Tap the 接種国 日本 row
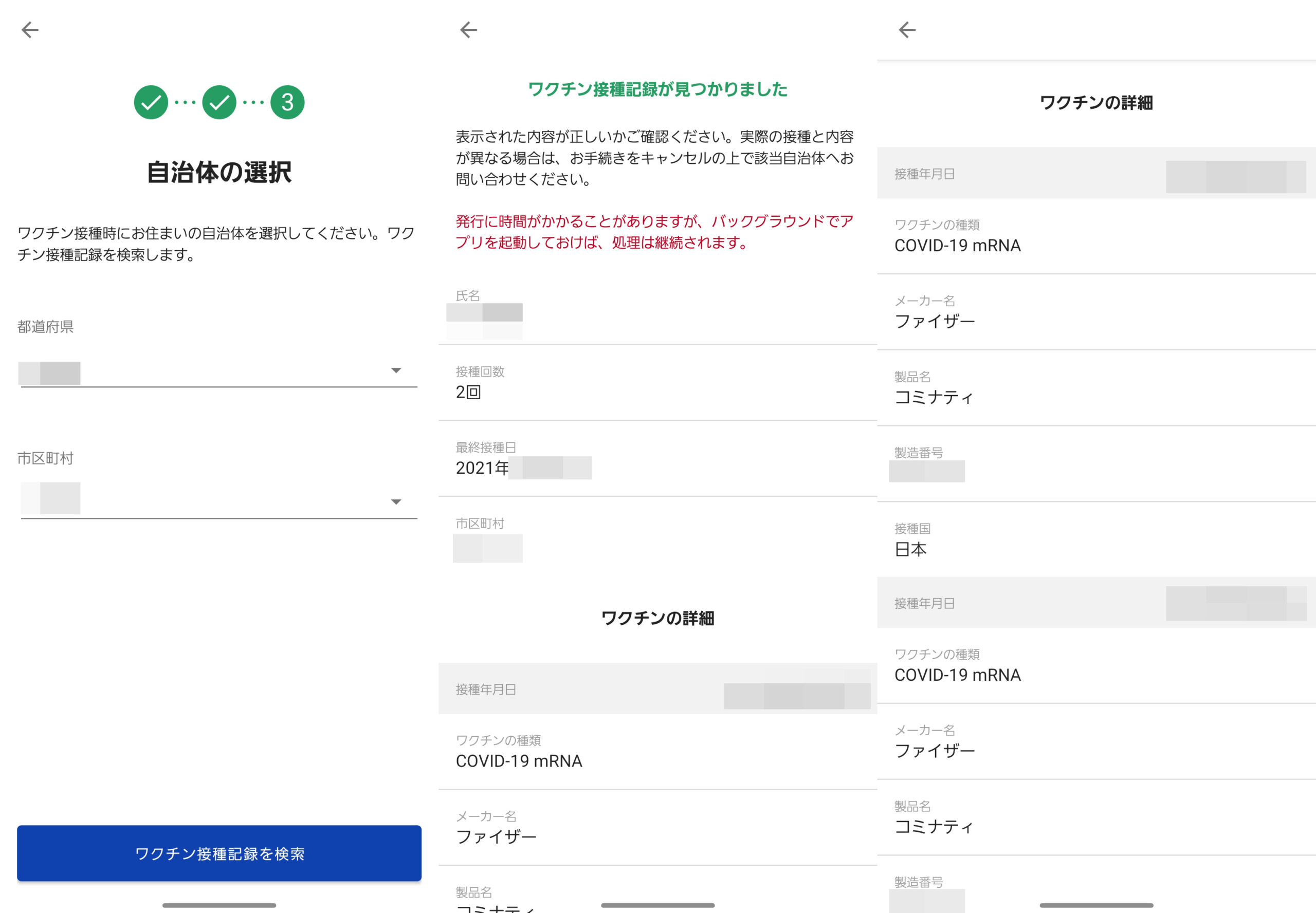This screenshot has height=913, width=1316. 1095,540
